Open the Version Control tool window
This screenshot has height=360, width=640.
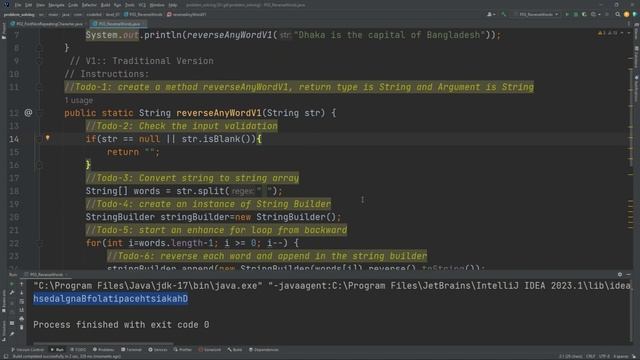27,350
